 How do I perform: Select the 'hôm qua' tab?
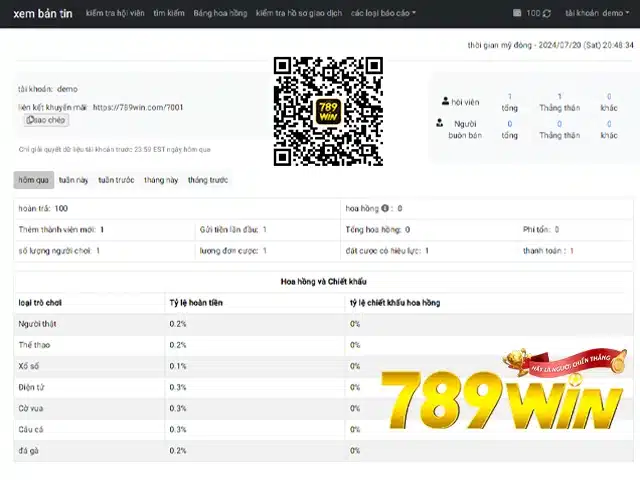tap(33, 180)
